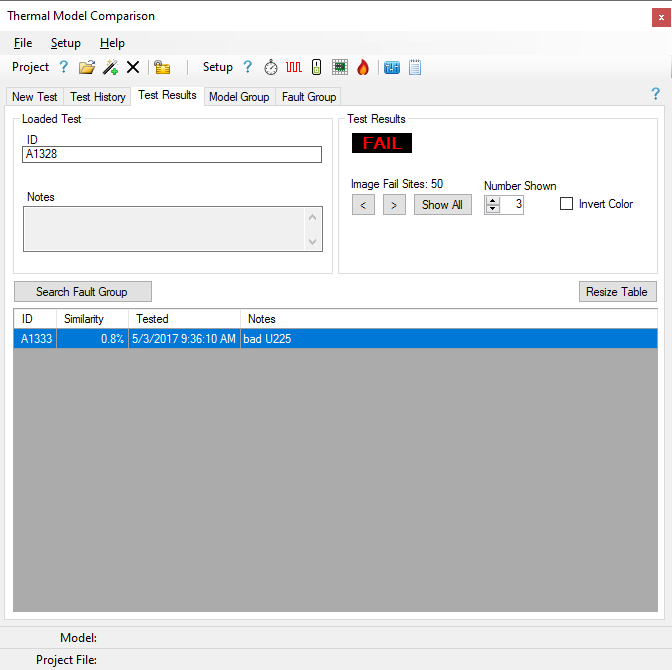Switch to the Model Group tab
The width and height of the screenshot is (672, 670).
click(x=239, y=97)
